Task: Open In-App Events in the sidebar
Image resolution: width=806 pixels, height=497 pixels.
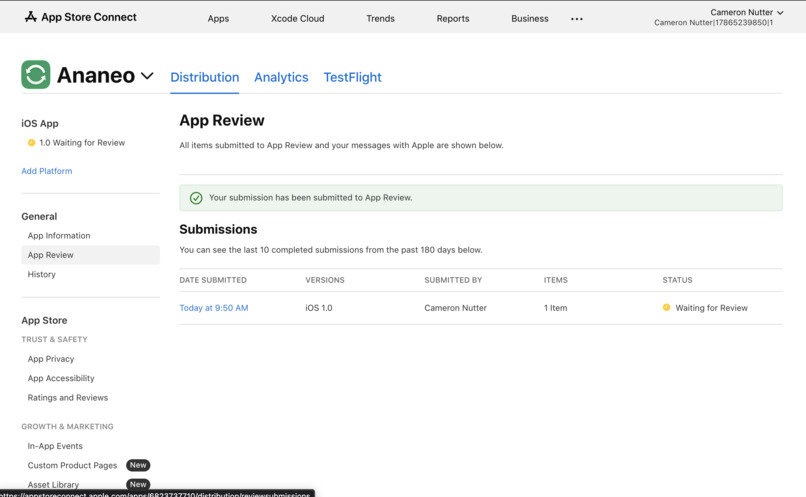Action: 55,446
